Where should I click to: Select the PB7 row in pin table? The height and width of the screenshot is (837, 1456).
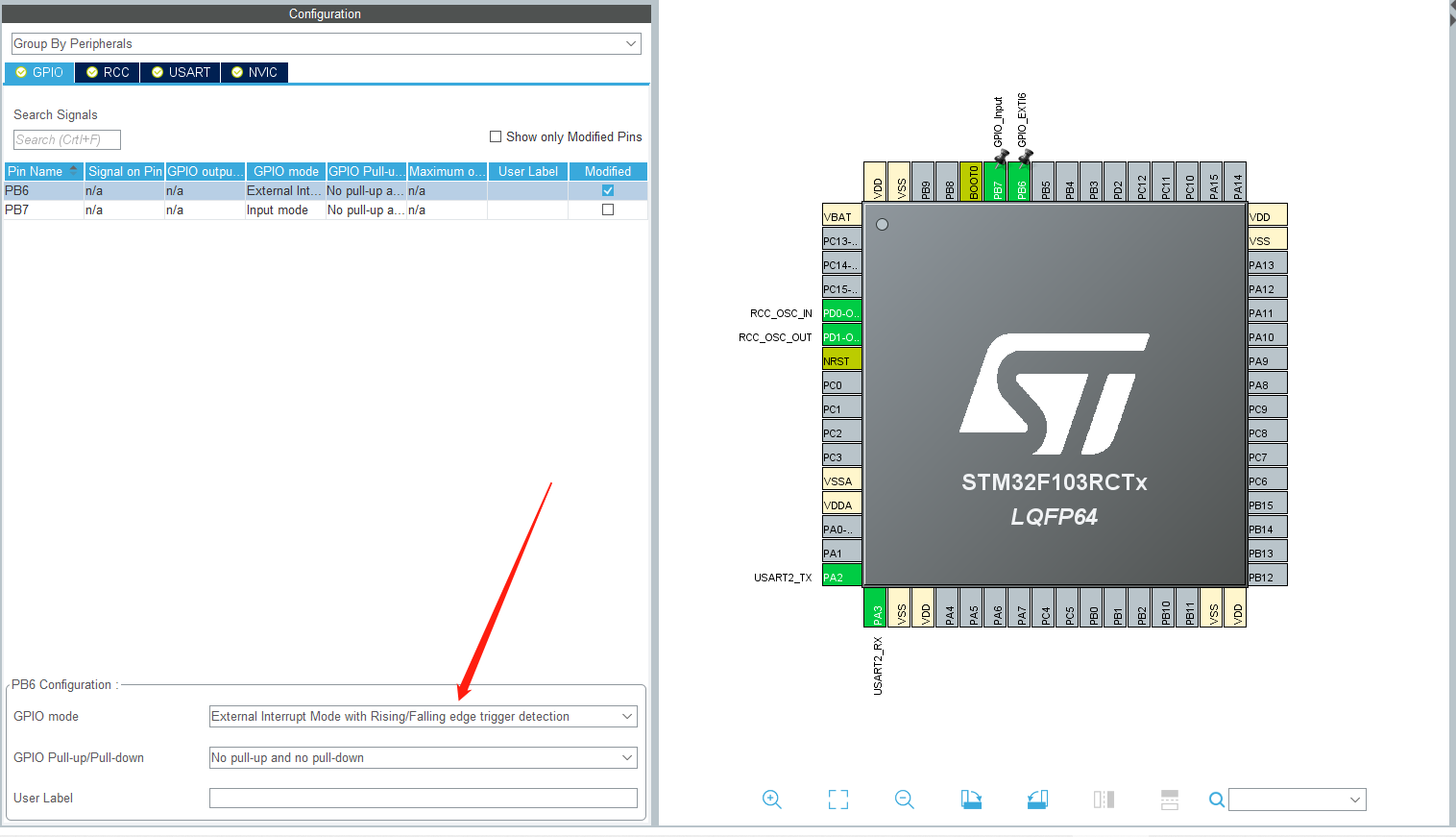326,209
